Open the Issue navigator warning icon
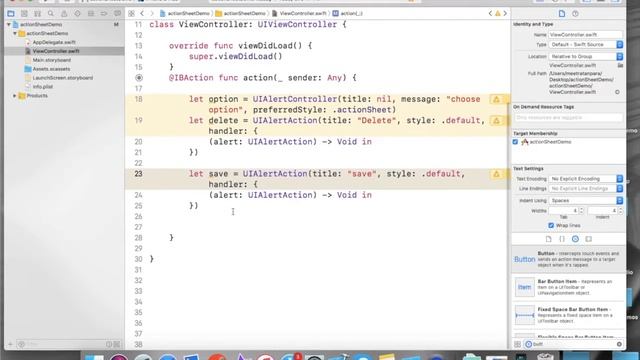The height and width of the screenshot is (360, 640). click(64, 13)
